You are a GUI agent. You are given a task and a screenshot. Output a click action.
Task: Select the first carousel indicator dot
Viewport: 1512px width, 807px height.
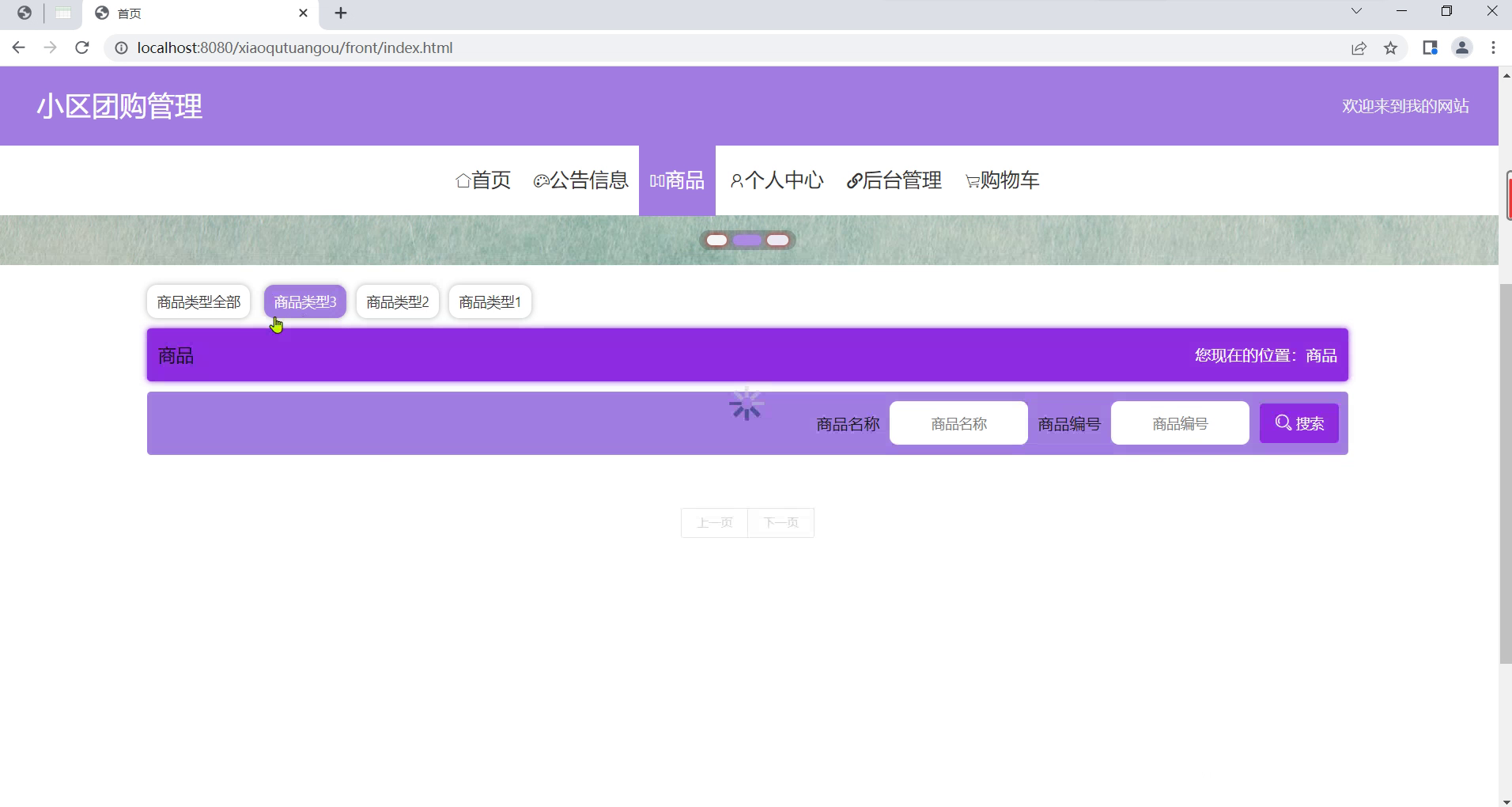pos(716,241)
